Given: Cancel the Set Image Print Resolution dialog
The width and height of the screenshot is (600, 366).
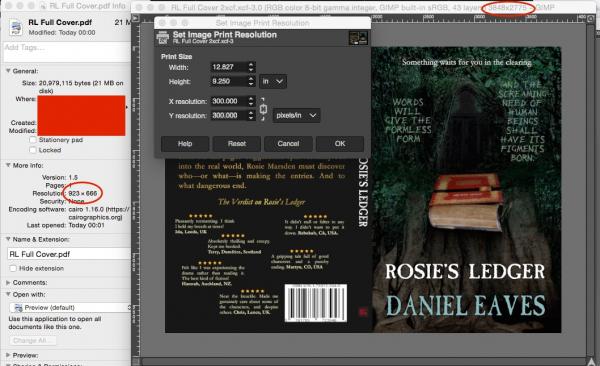Looking at the screenshot, I should coord(288,144).
